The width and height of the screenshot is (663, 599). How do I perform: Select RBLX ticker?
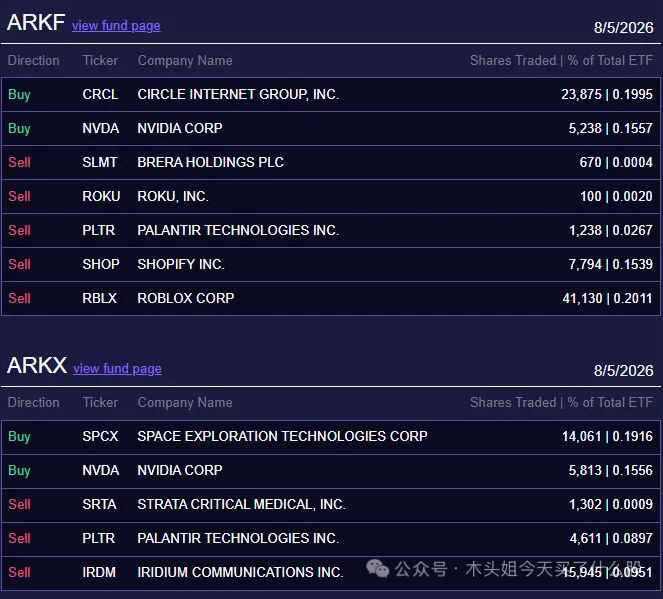[x=99, y=298]
